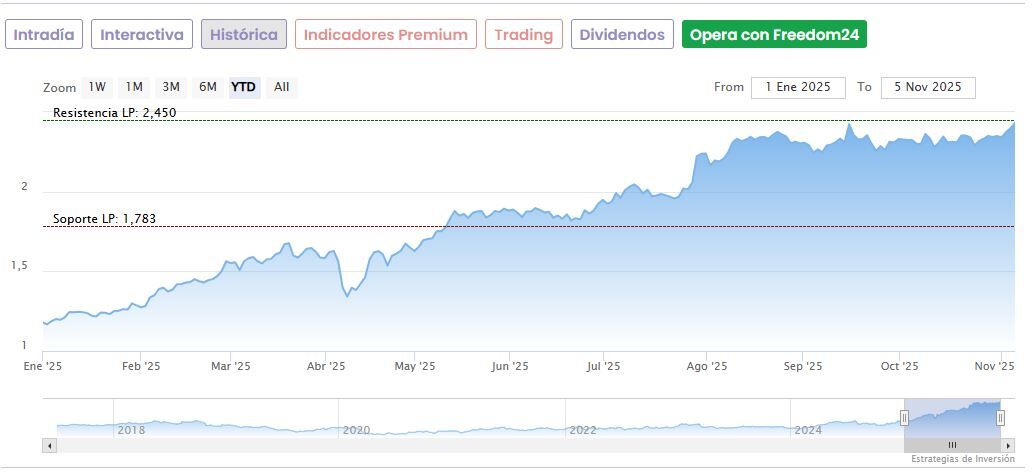Image resolution: width=1032 pixels, height=475 pixels.
Task: View the Dividendos tab
Action: point(621,35)
